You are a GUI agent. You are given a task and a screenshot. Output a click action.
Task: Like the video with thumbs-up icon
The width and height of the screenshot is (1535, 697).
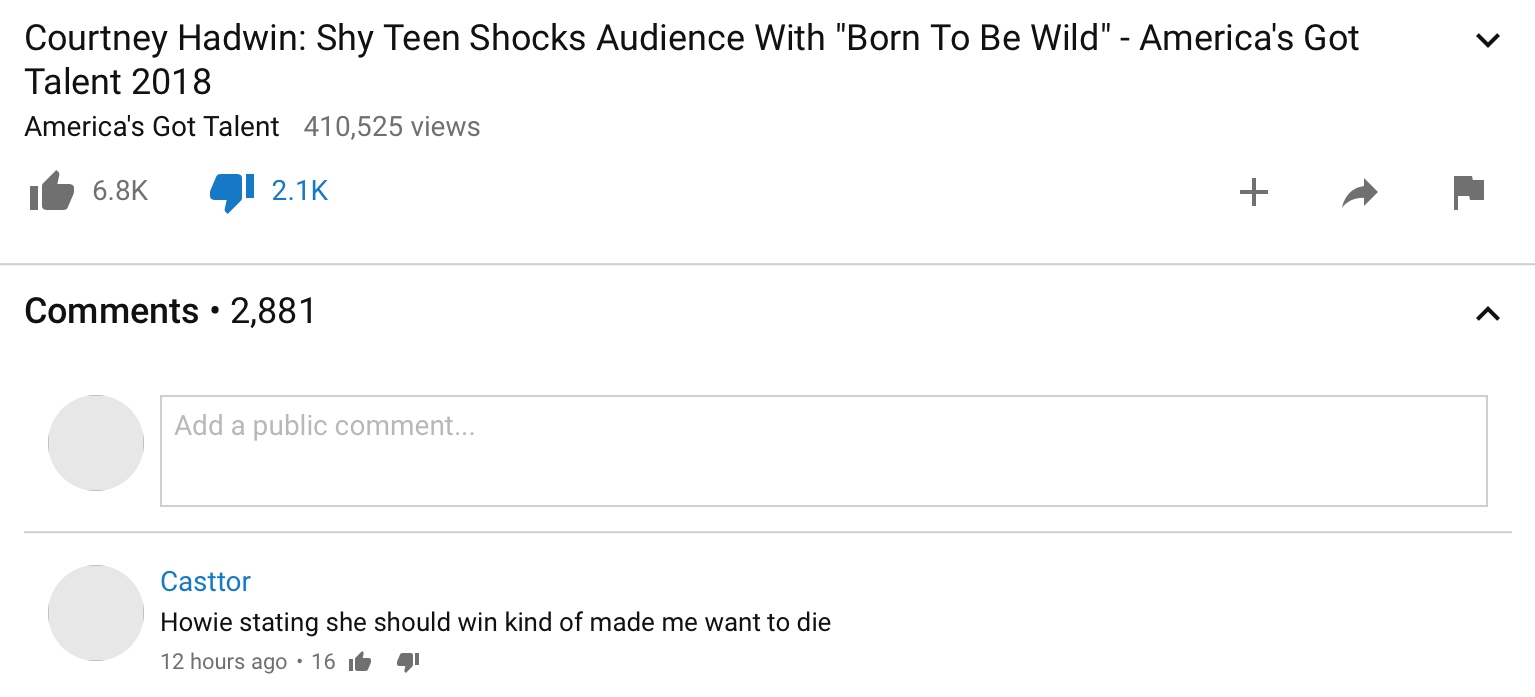[52, 191]
